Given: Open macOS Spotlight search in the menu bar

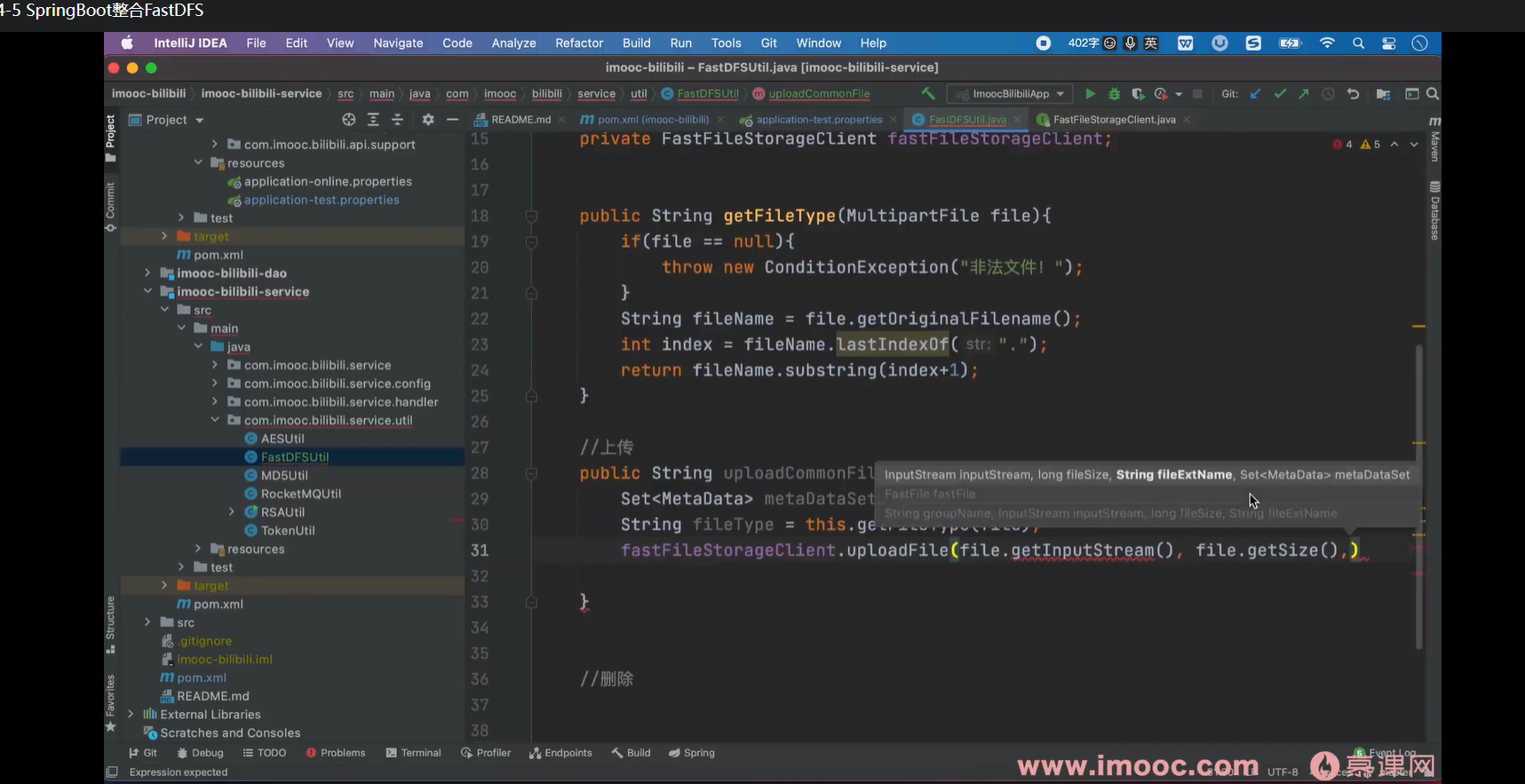Looking at the screenshot, I should [x=1358, y=43].
